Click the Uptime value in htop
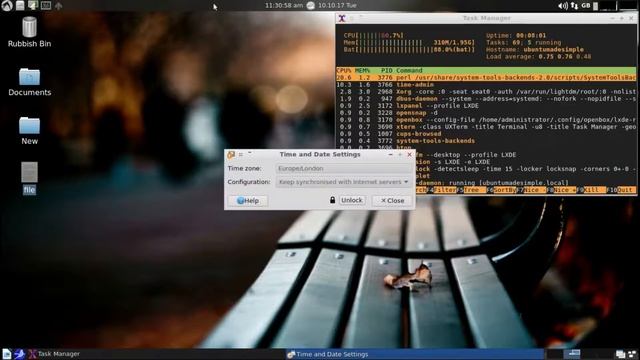Viewport: 640px width, 360px height. click(x=531, y=36)
